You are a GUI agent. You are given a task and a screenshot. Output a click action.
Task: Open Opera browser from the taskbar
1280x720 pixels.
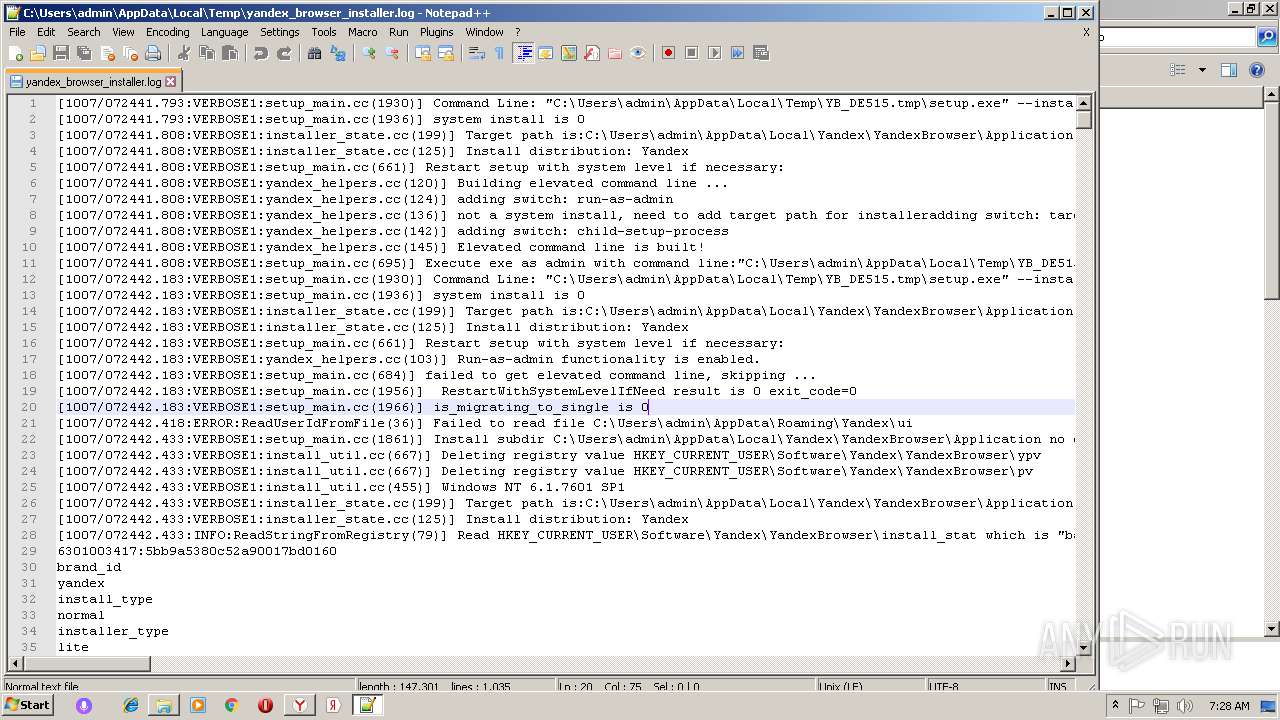[265, 705]
